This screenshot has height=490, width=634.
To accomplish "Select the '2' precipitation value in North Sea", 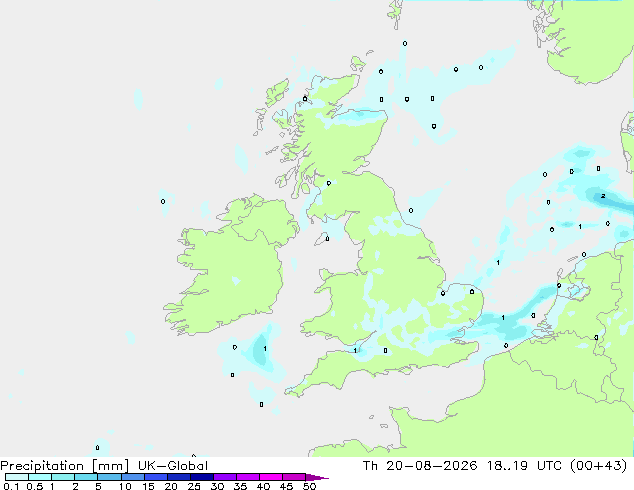I will (603, 196).
